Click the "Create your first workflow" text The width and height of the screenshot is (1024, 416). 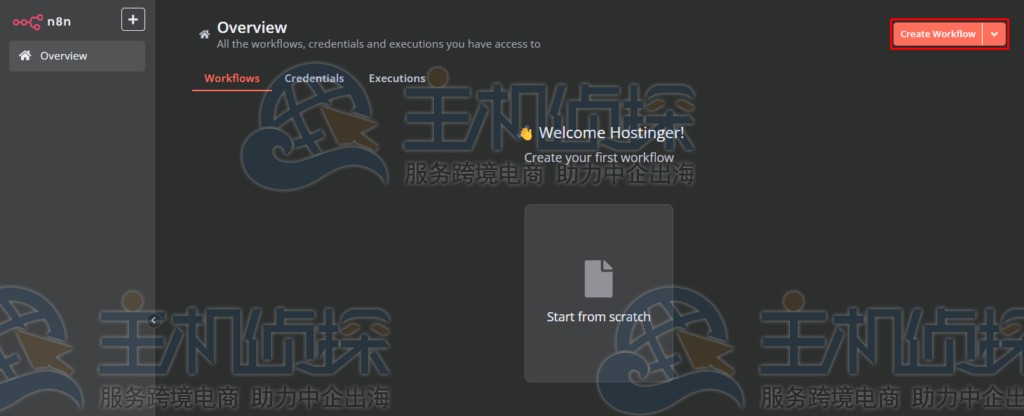click(x=599, y=158)
